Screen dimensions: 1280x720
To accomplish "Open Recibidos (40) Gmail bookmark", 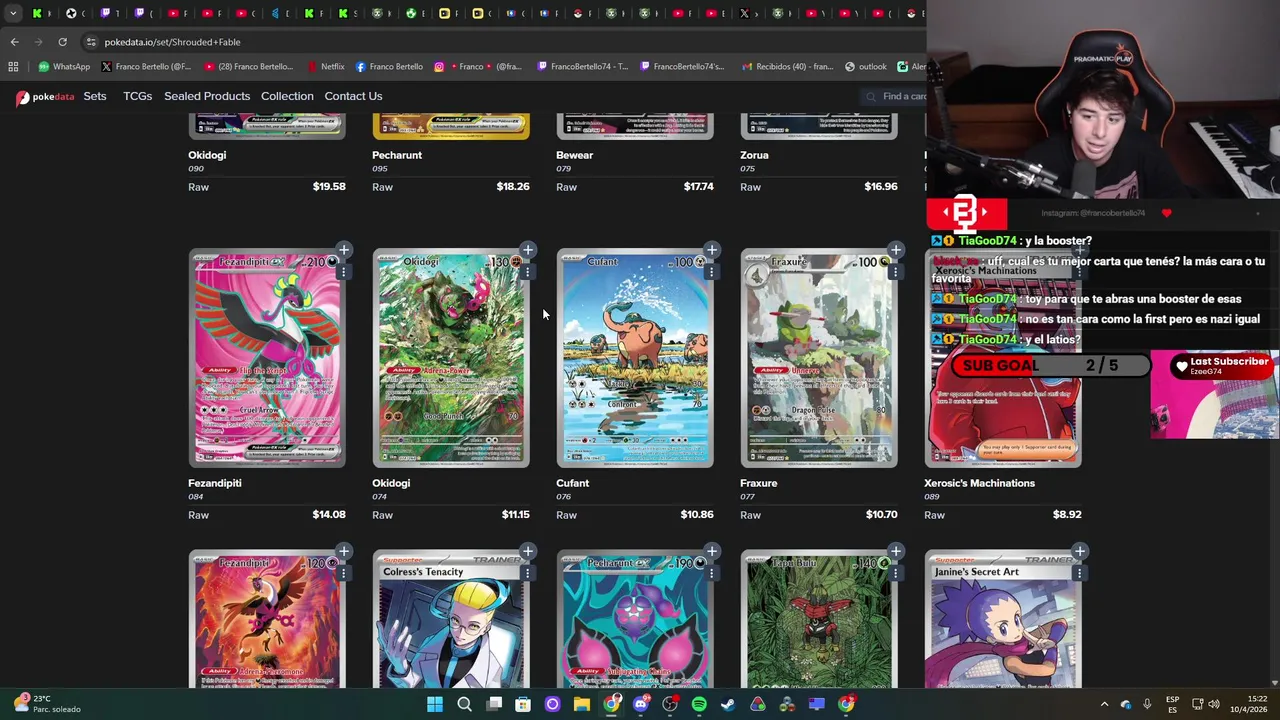I will coord(787,67).
